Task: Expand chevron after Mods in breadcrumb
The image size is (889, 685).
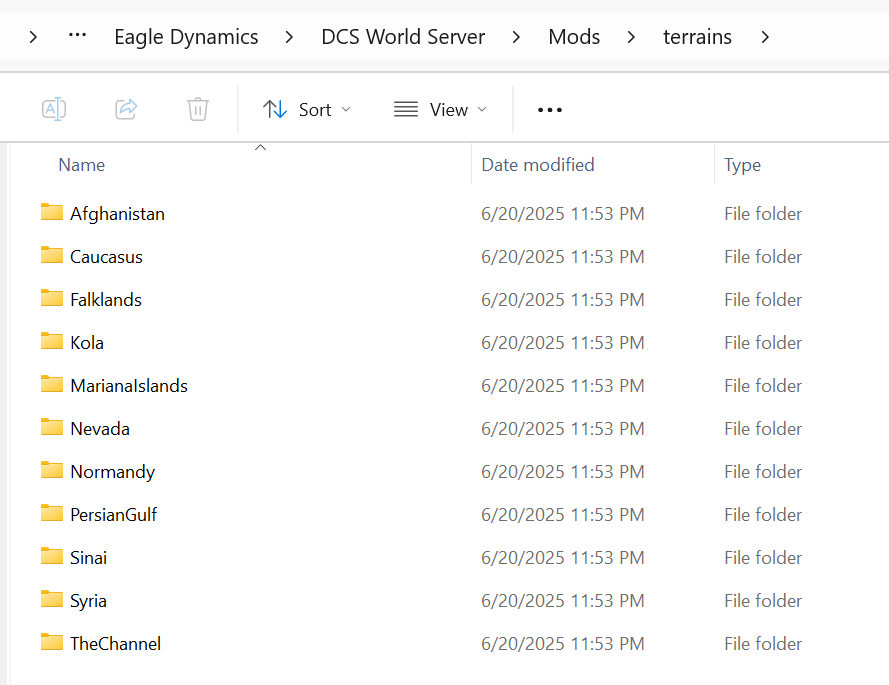Action: (631, 37)
